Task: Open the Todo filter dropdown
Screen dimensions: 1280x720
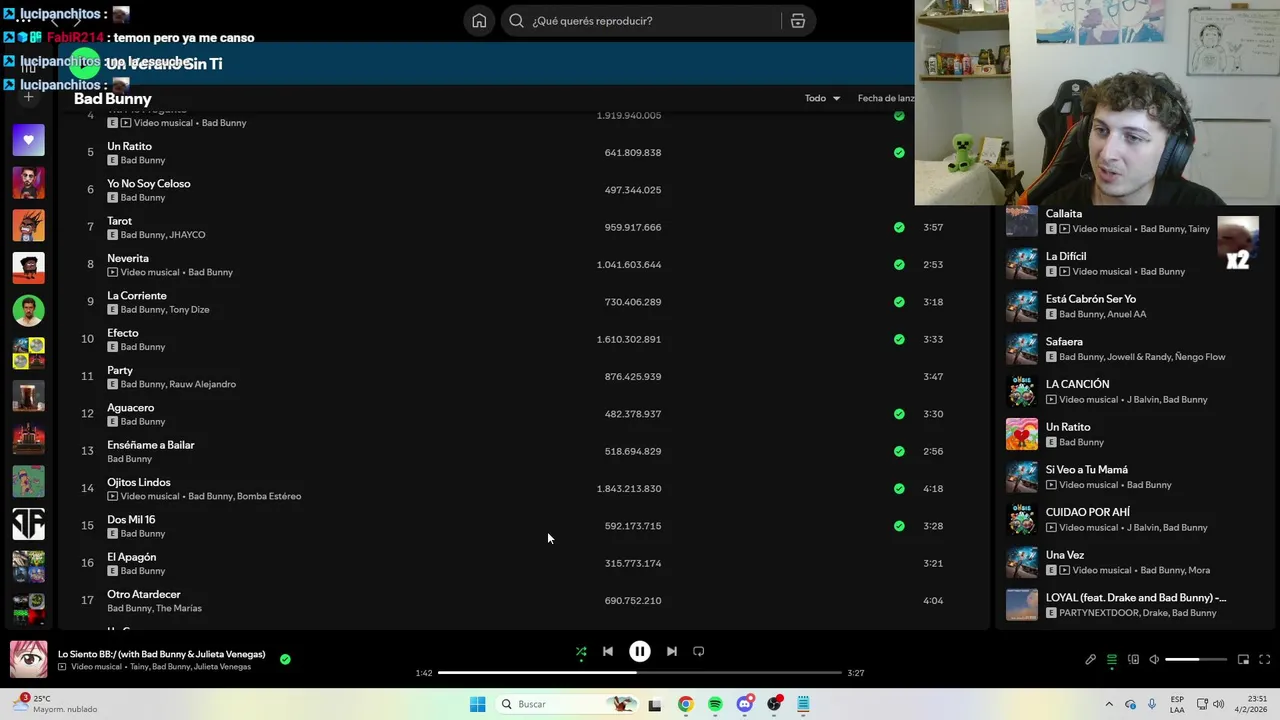Action: (x=822, y=98)
